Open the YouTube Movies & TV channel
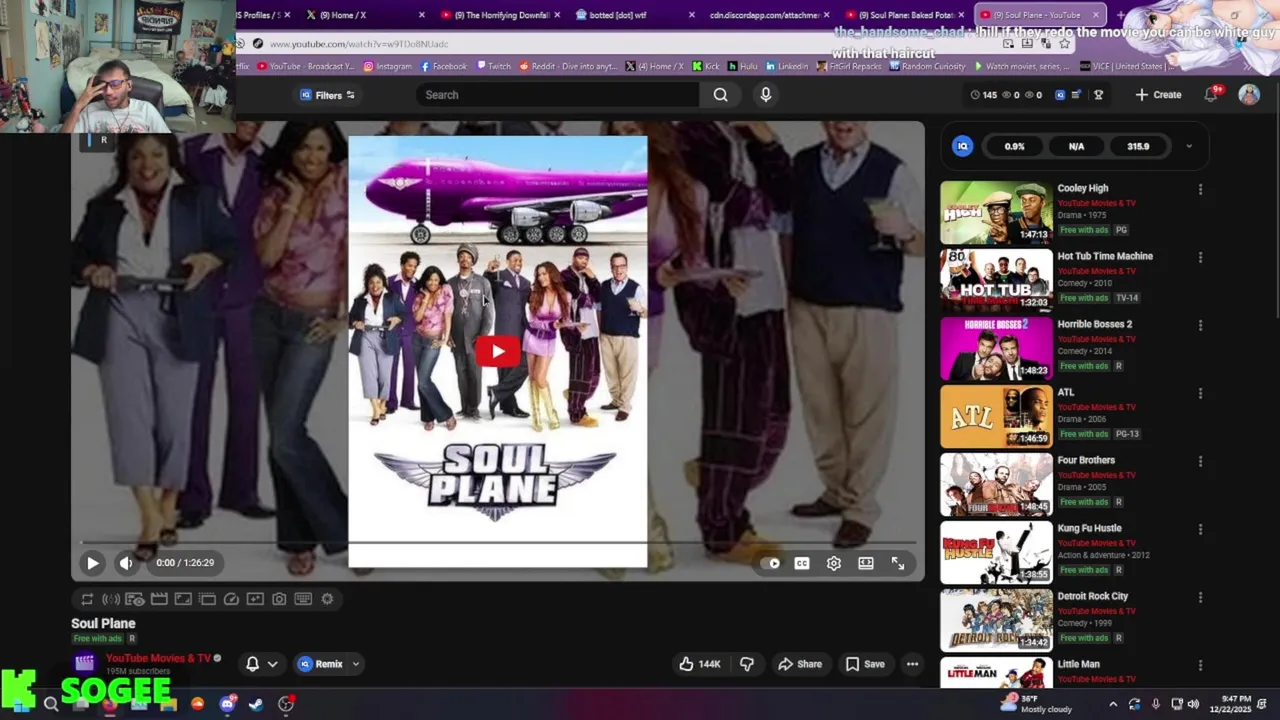1280x720 pixels. [x=158, y=658]
